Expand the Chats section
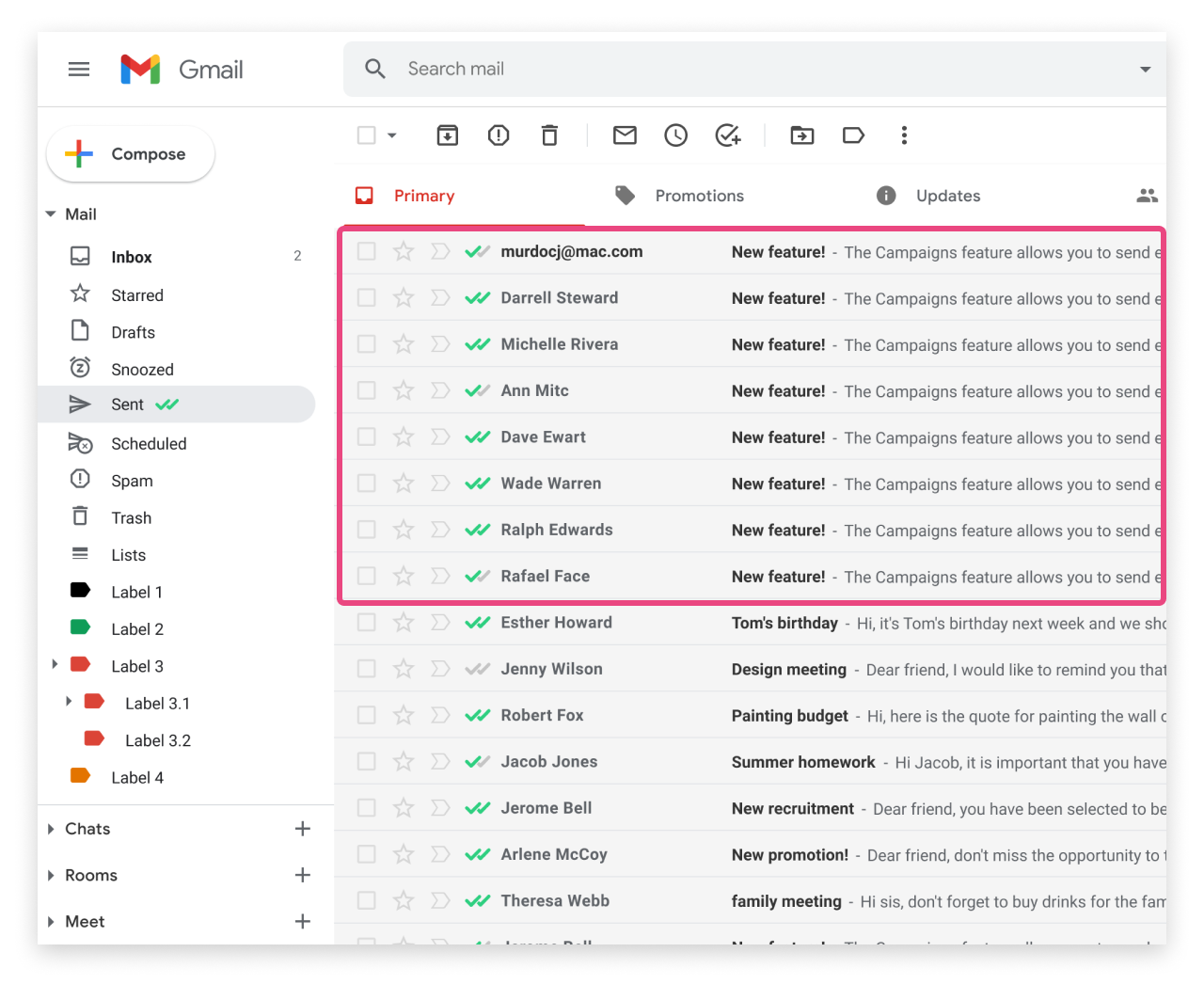The width and height of the screenshot is (1204, 984). 51,829
